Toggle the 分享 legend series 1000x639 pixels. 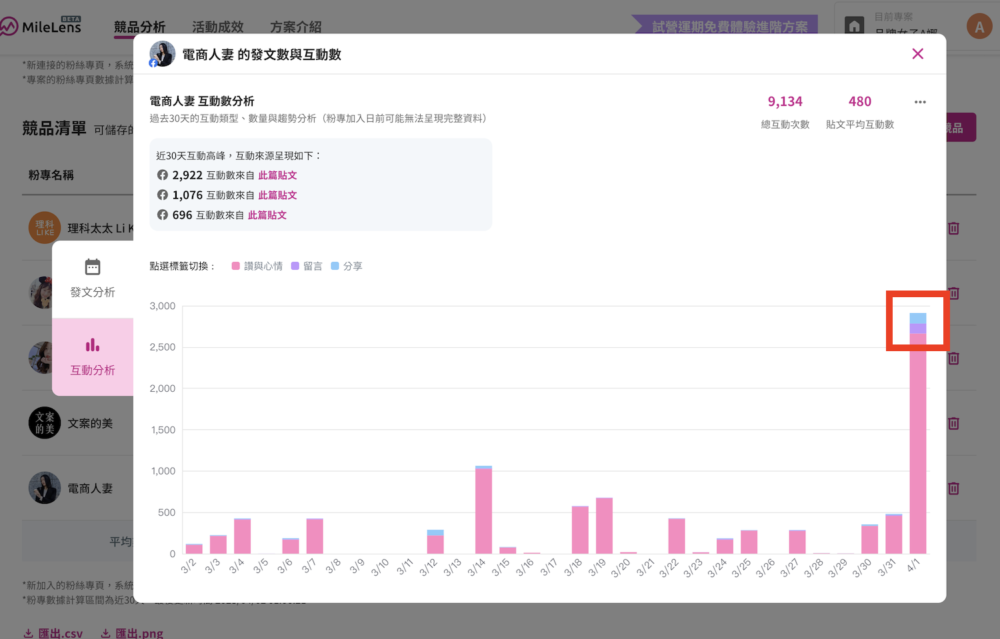[347, 267]
